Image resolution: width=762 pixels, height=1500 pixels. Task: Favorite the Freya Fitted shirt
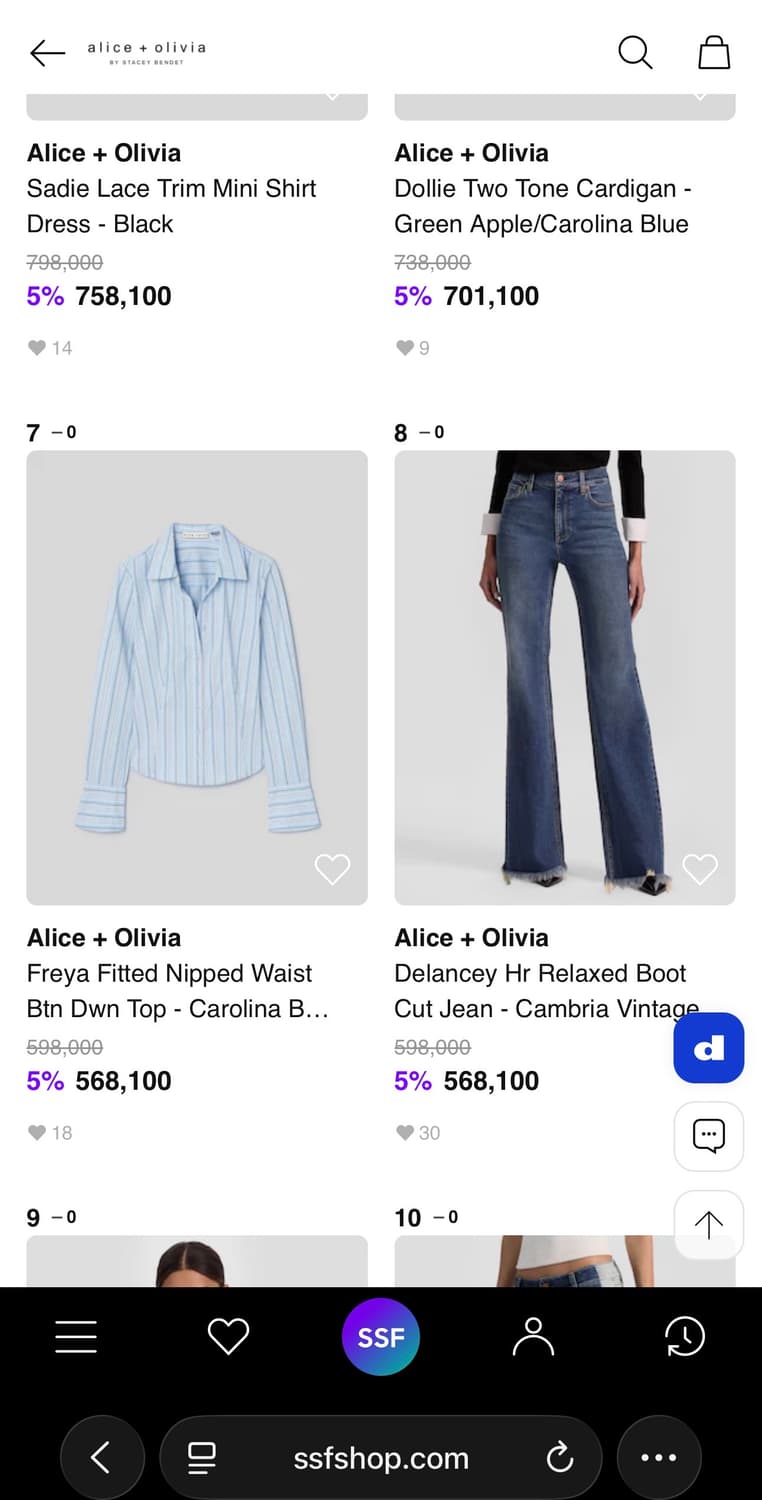click(332, 869)
